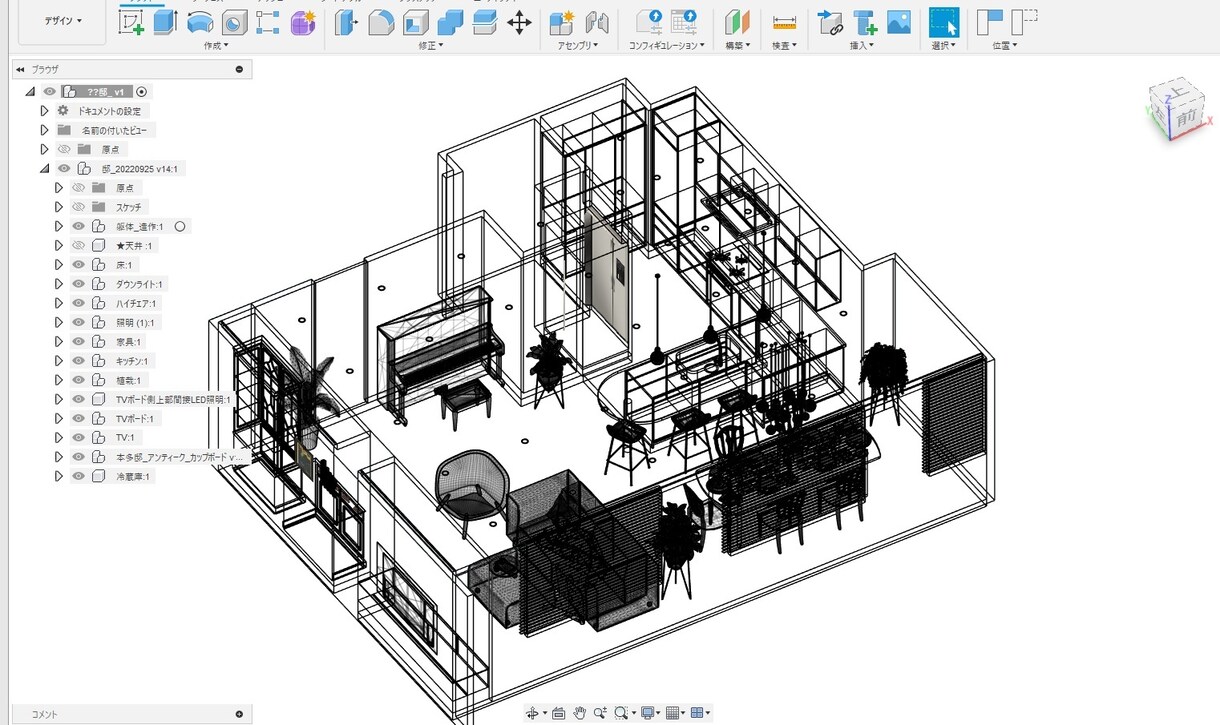Expand the ドキュメントの設定 node

point(44,111)
